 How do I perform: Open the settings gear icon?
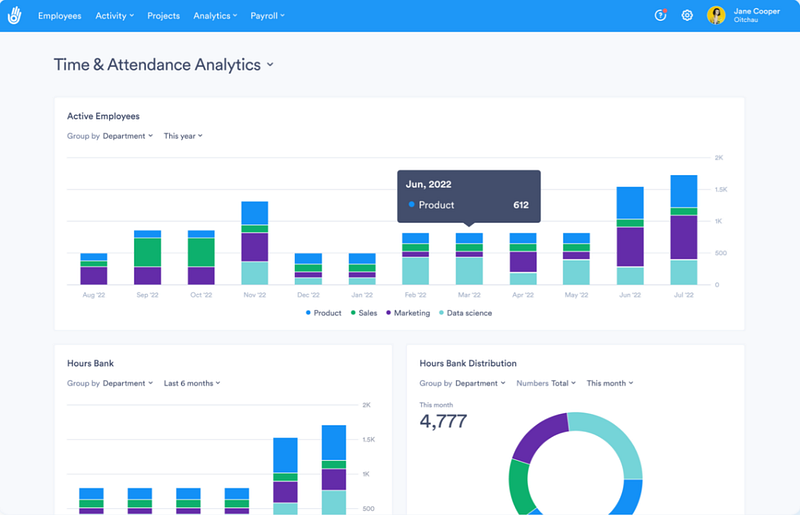(x=687, y=15)
